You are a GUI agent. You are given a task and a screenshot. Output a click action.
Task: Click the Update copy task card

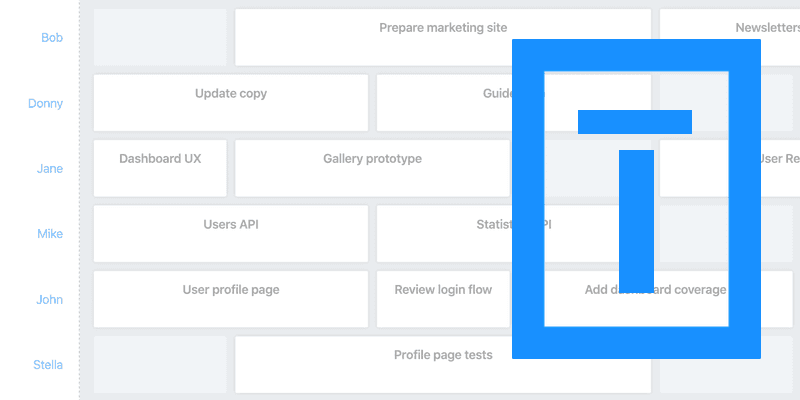coord(231,103)
